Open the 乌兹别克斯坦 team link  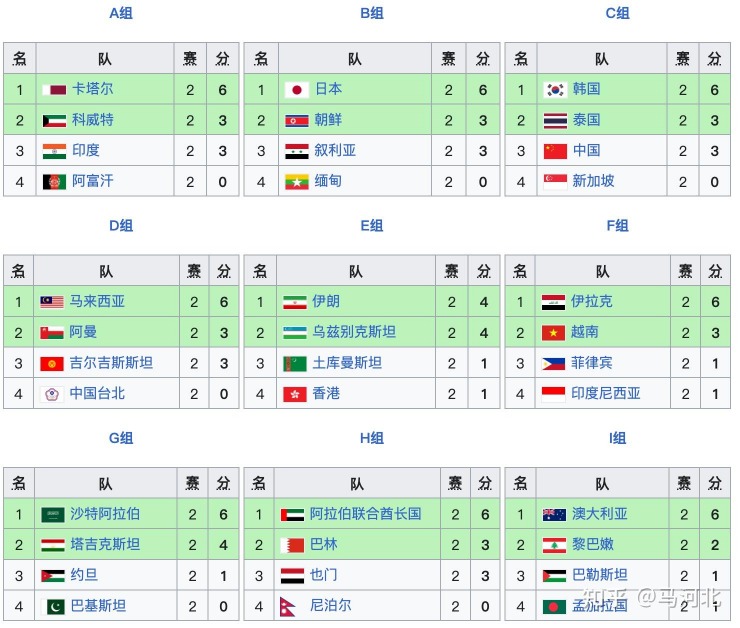coord(354,332)
